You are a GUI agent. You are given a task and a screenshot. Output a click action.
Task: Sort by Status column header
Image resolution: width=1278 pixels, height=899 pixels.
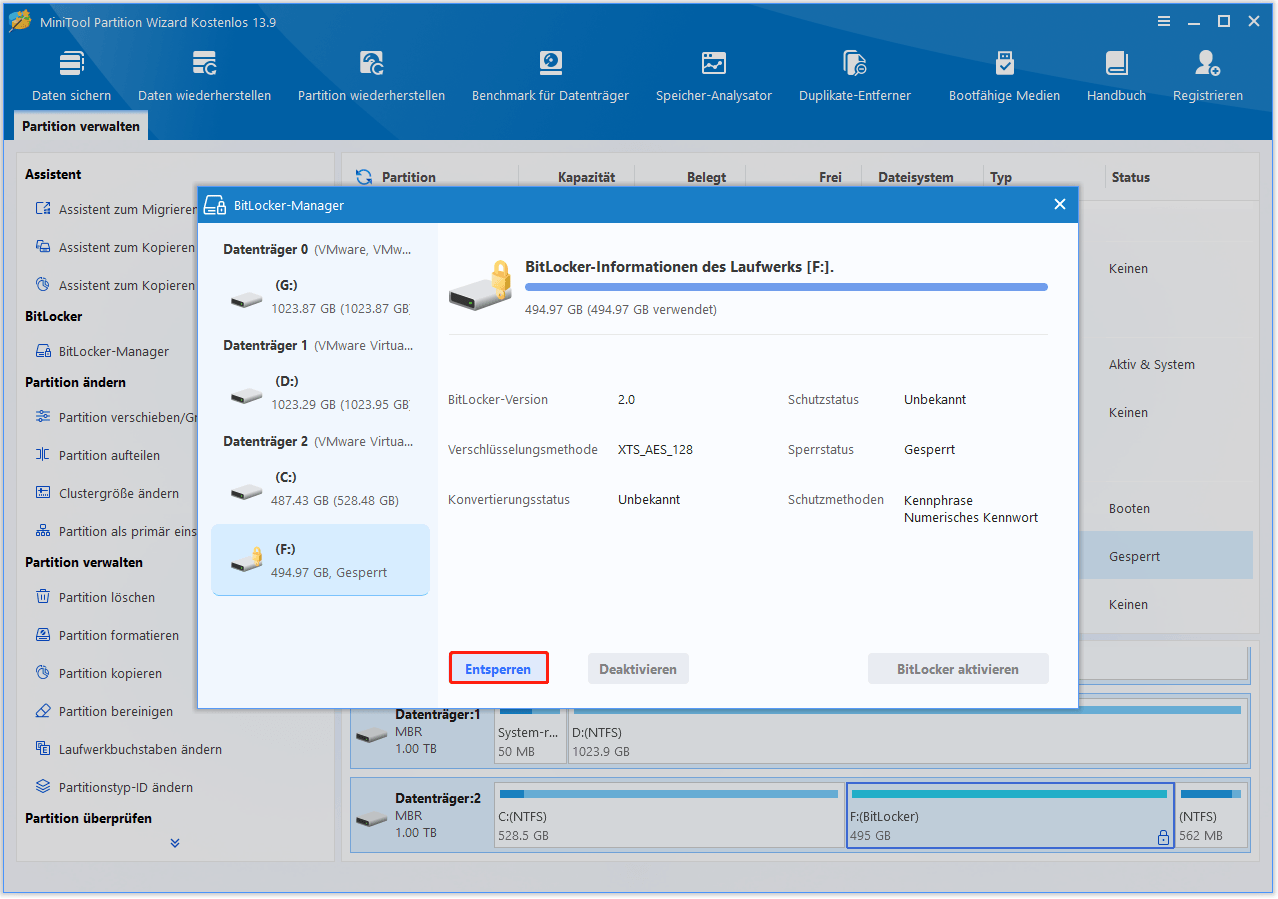click(x=1131, y=177)
